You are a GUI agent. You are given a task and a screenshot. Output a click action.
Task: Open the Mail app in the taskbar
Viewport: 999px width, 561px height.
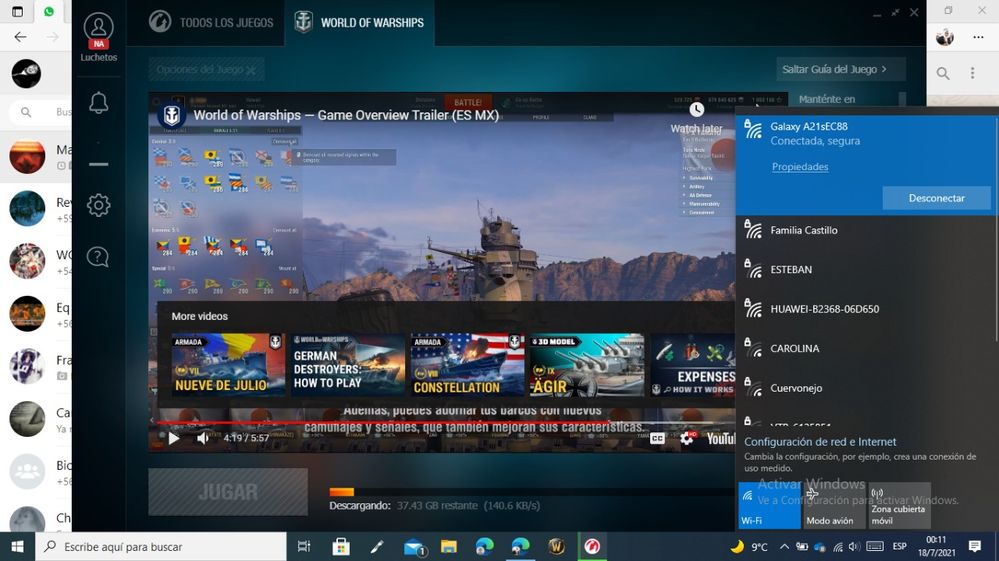[x=414, y=547]
